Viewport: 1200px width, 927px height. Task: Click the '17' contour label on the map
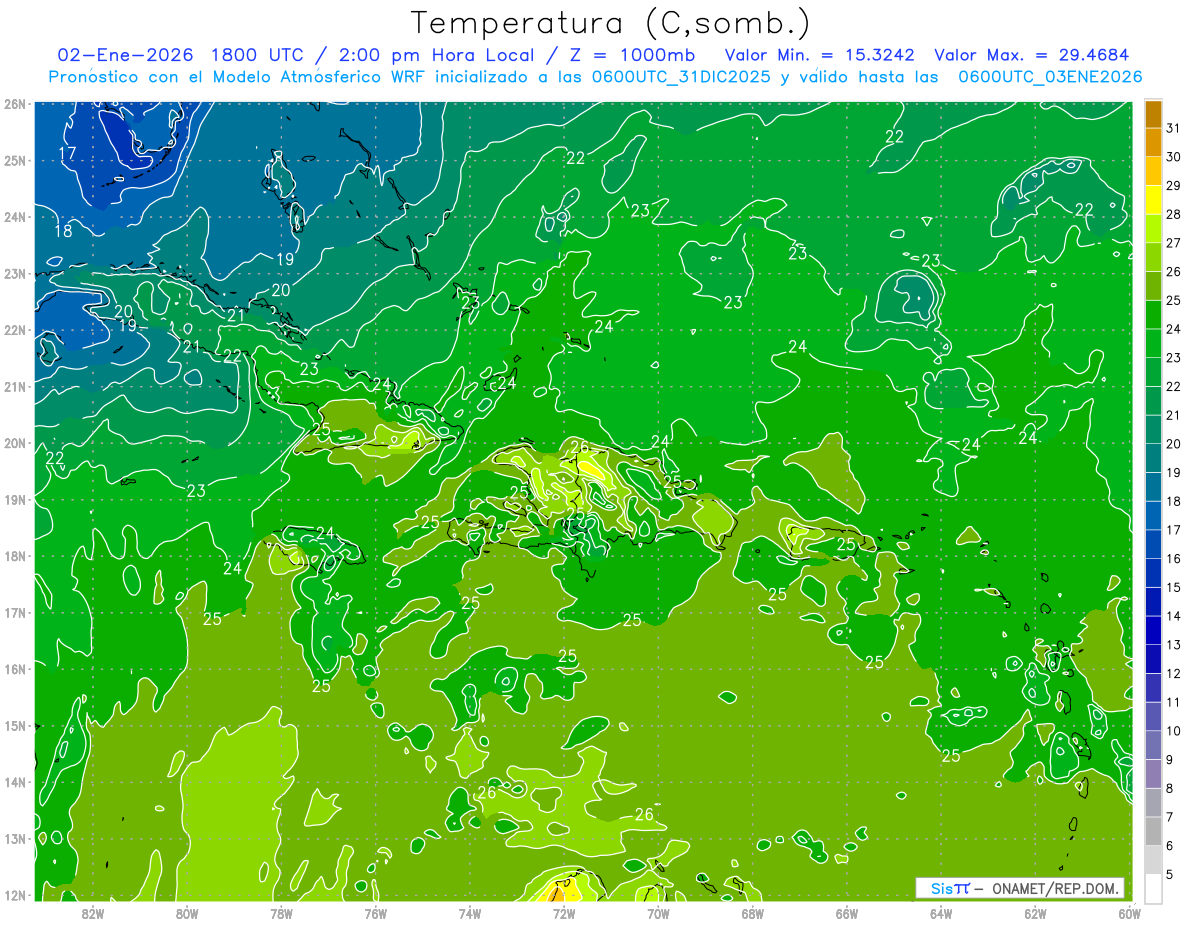[67, 153]
